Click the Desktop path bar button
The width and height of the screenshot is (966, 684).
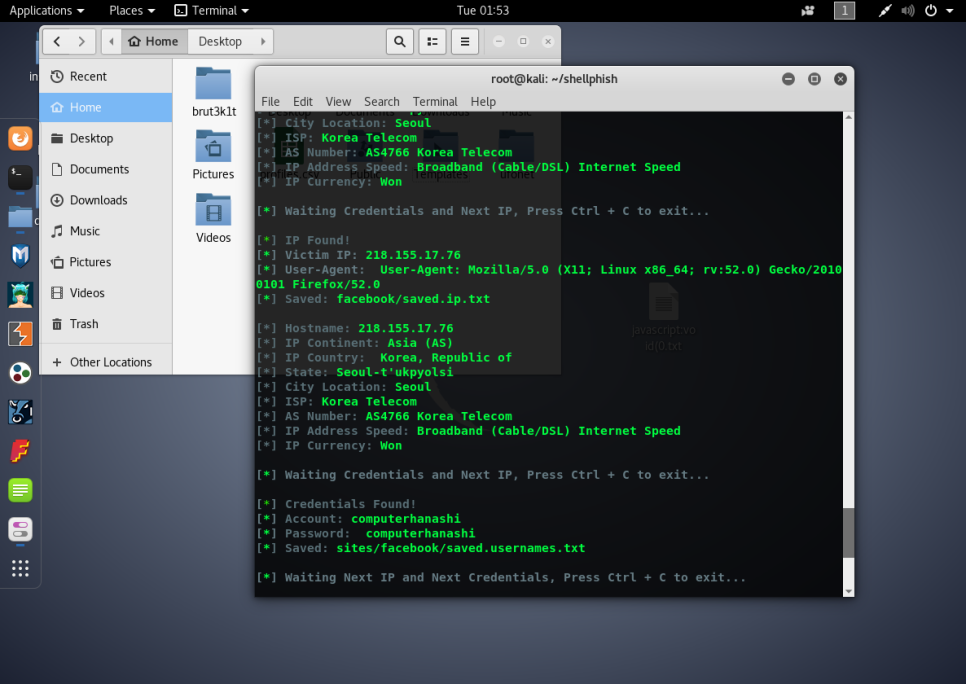pyautogui.click(x=220, y=41)
